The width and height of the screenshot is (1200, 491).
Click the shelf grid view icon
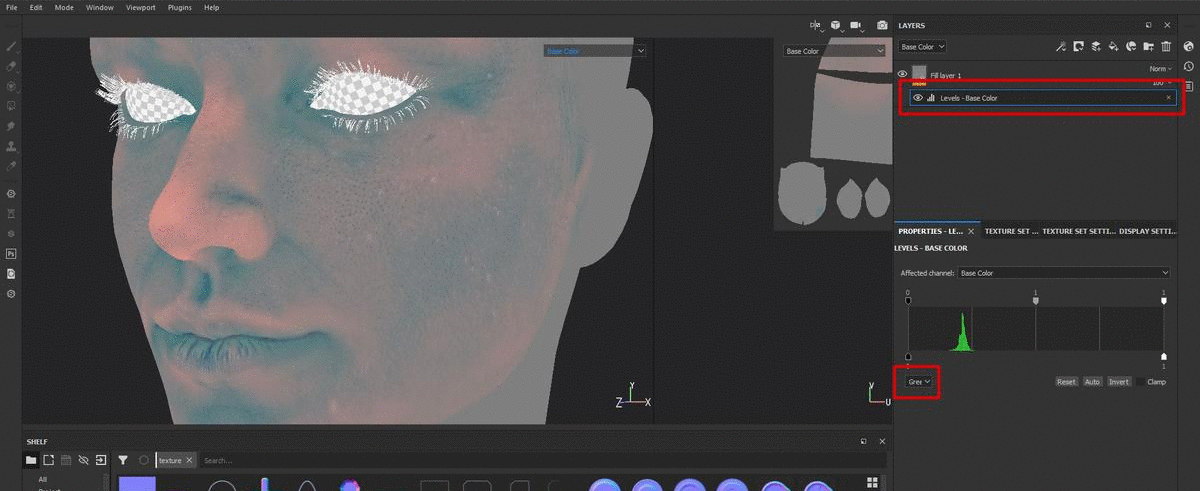tap(872, 483)
